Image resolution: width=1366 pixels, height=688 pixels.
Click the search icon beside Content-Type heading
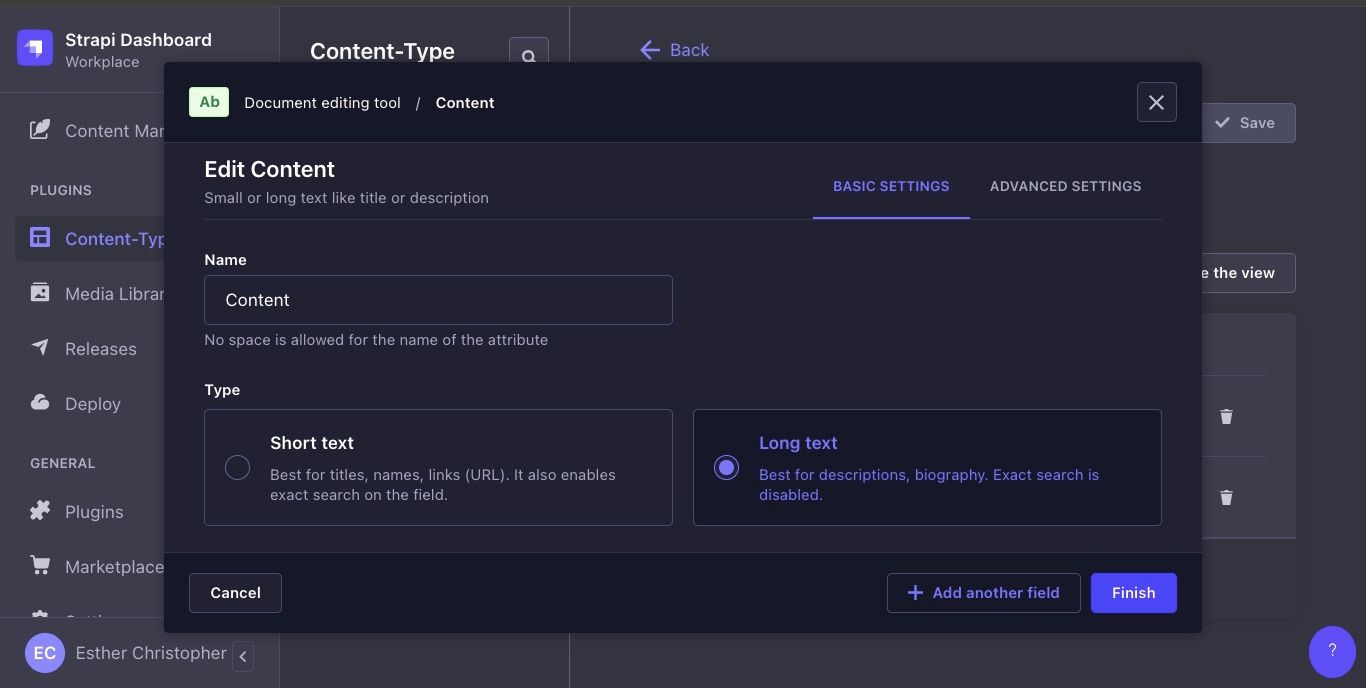pyautogui.click(x=528, y=54)
